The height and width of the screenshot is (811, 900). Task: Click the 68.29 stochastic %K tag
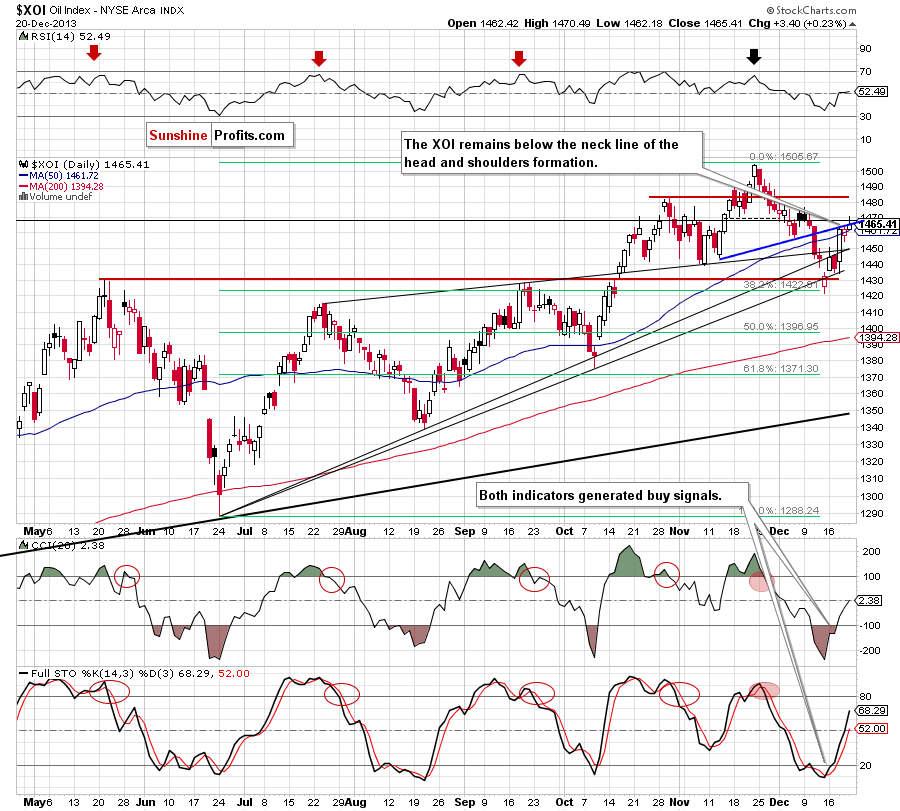tap(871, 711)
